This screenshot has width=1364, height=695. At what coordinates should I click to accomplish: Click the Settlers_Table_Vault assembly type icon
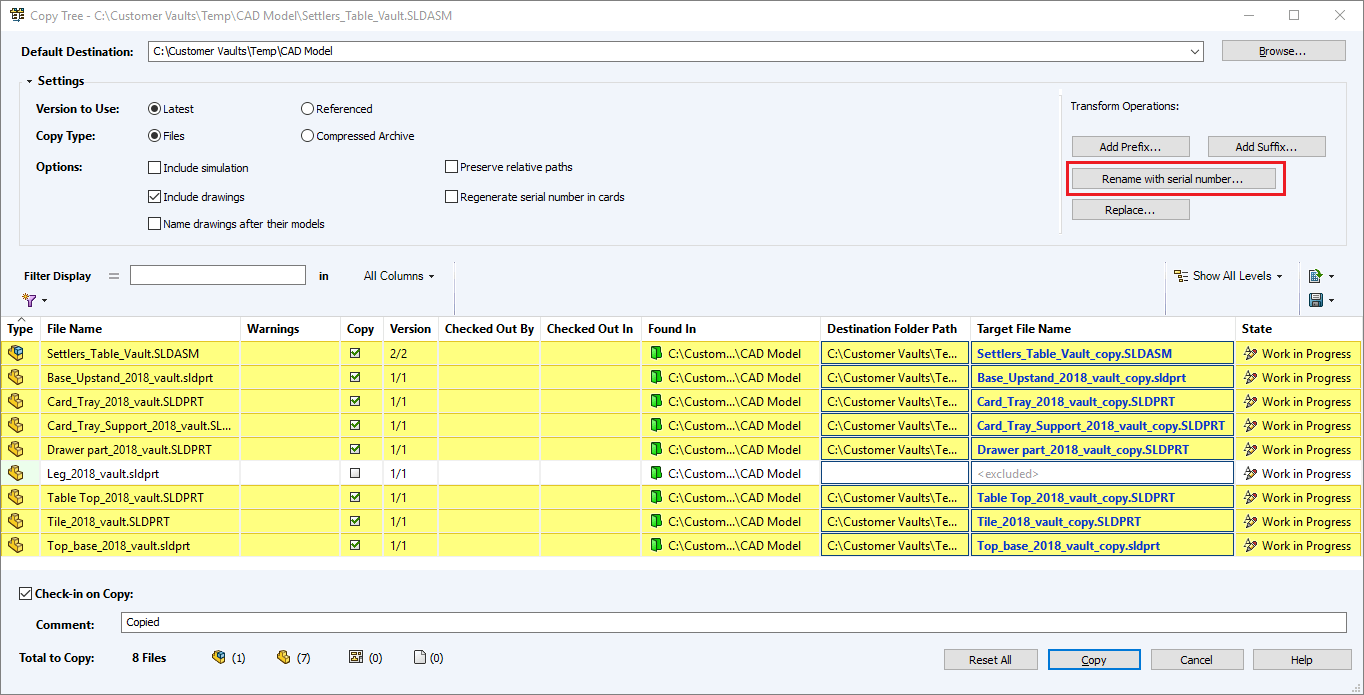[x=15, y=353]
